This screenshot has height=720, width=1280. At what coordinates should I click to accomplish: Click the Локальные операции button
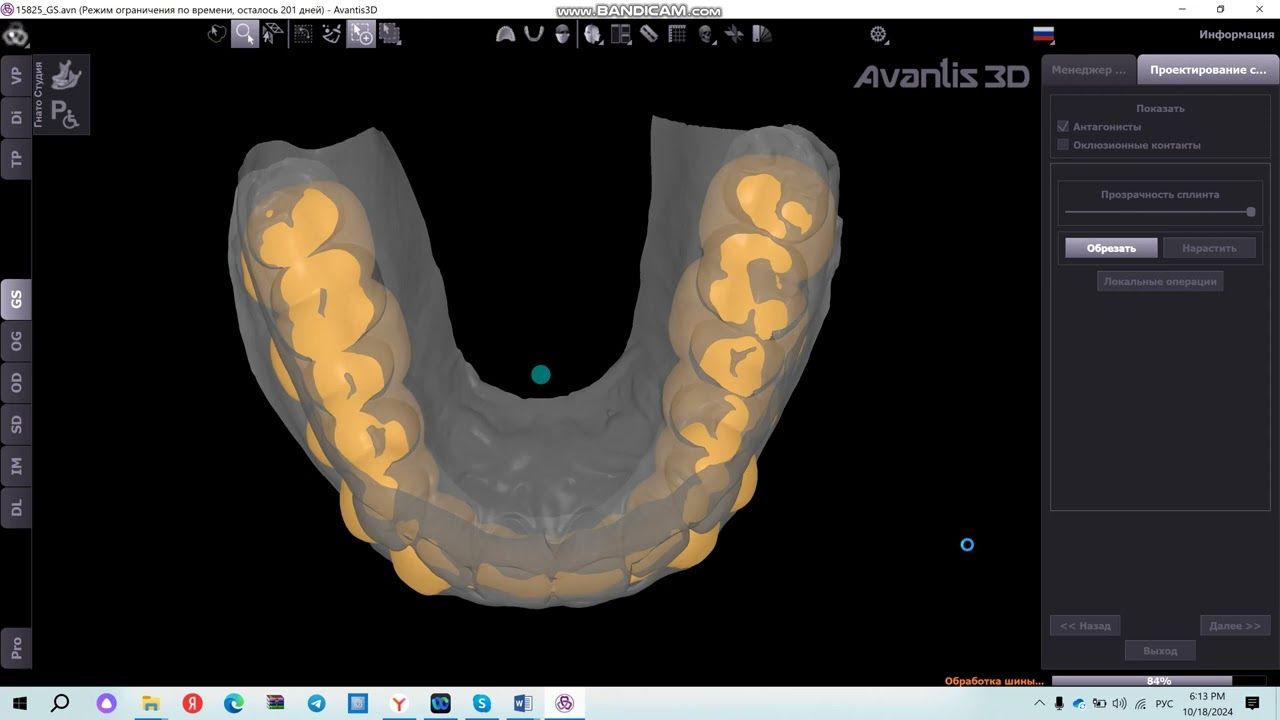pyautogui.click(x=1160, y=282)
